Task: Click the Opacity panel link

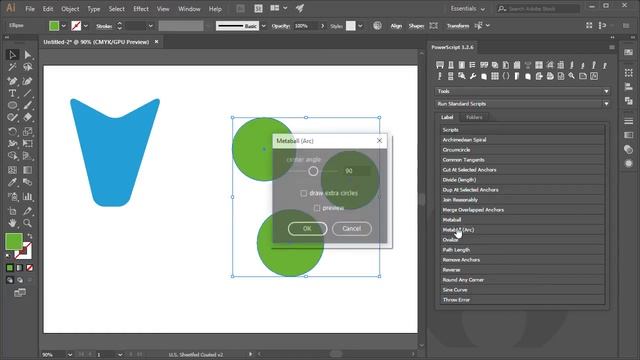Action: click(x=280, y=26)
